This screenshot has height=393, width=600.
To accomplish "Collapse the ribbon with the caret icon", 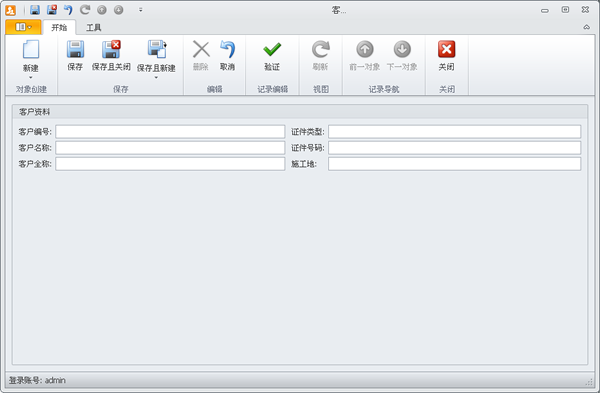I will 586,27.
